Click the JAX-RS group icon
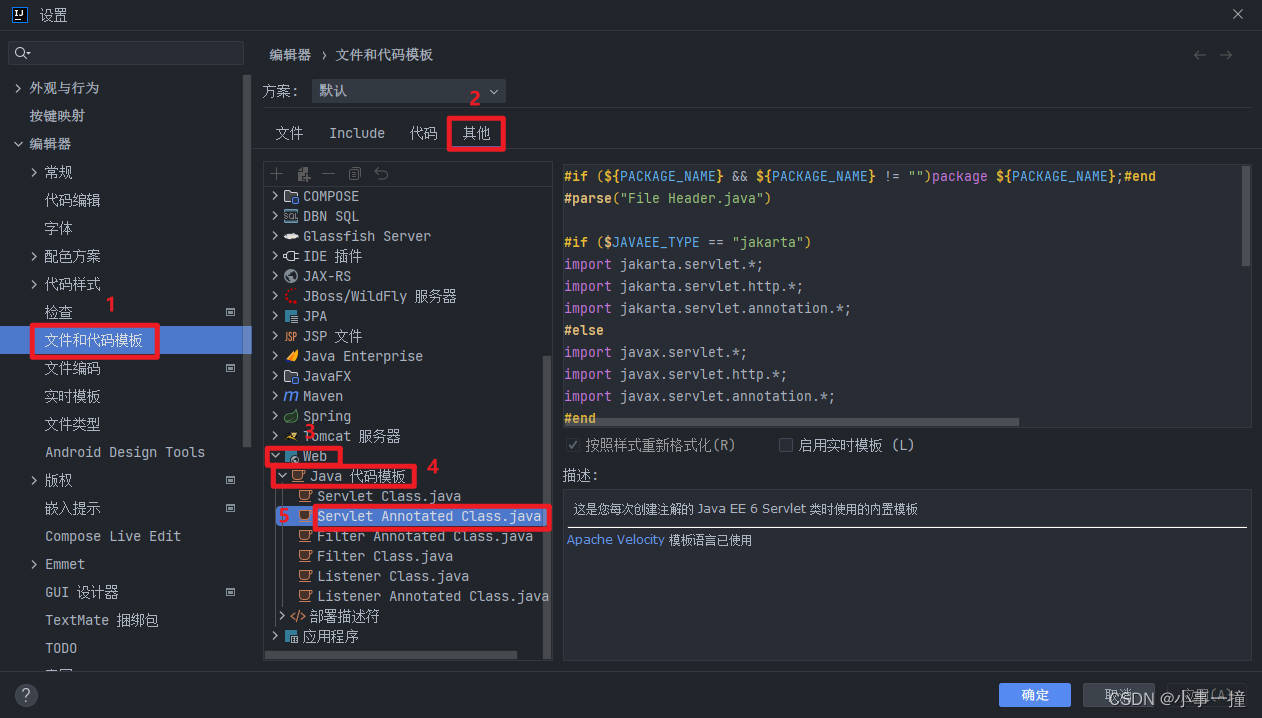 pyautogui.click(x=293, y=276)
